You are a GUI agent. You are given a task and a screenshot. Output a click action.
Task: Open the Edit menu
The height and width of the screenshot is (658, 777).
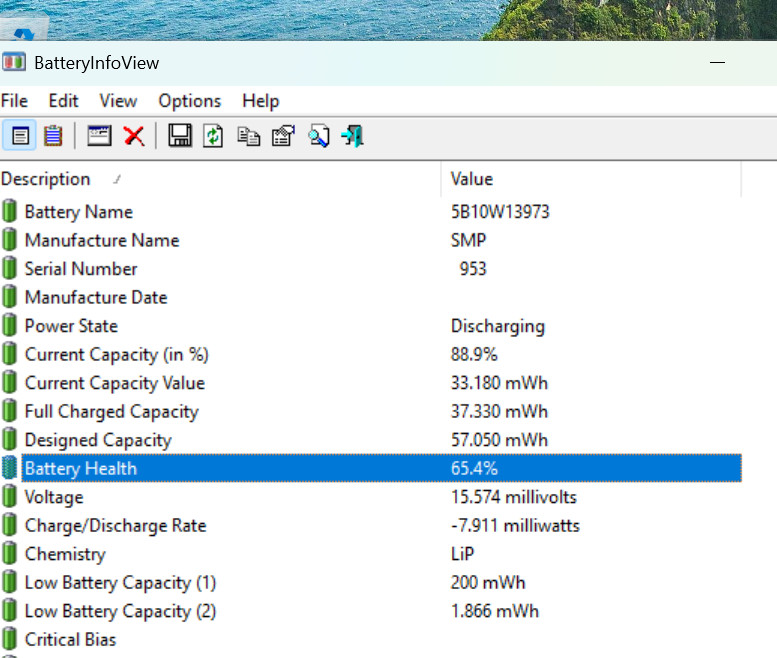[63, 101]
